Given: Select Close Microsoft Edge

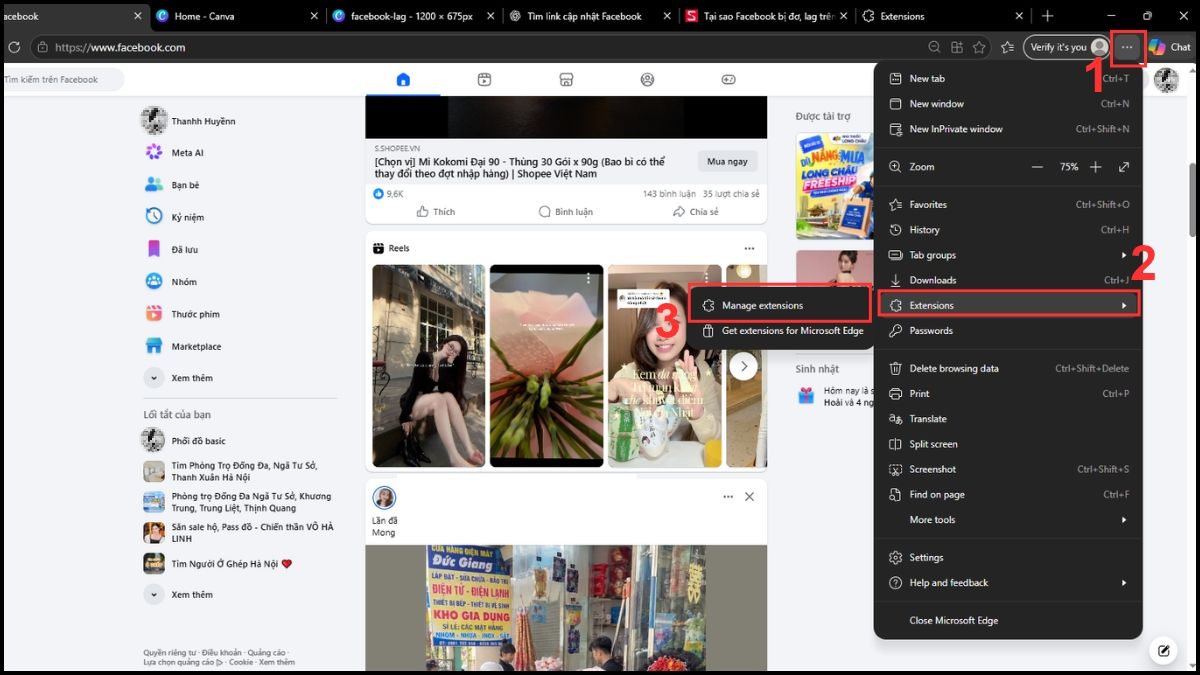Looking at the screenshot, I should pyautogui.click(x=1008, y=620).
